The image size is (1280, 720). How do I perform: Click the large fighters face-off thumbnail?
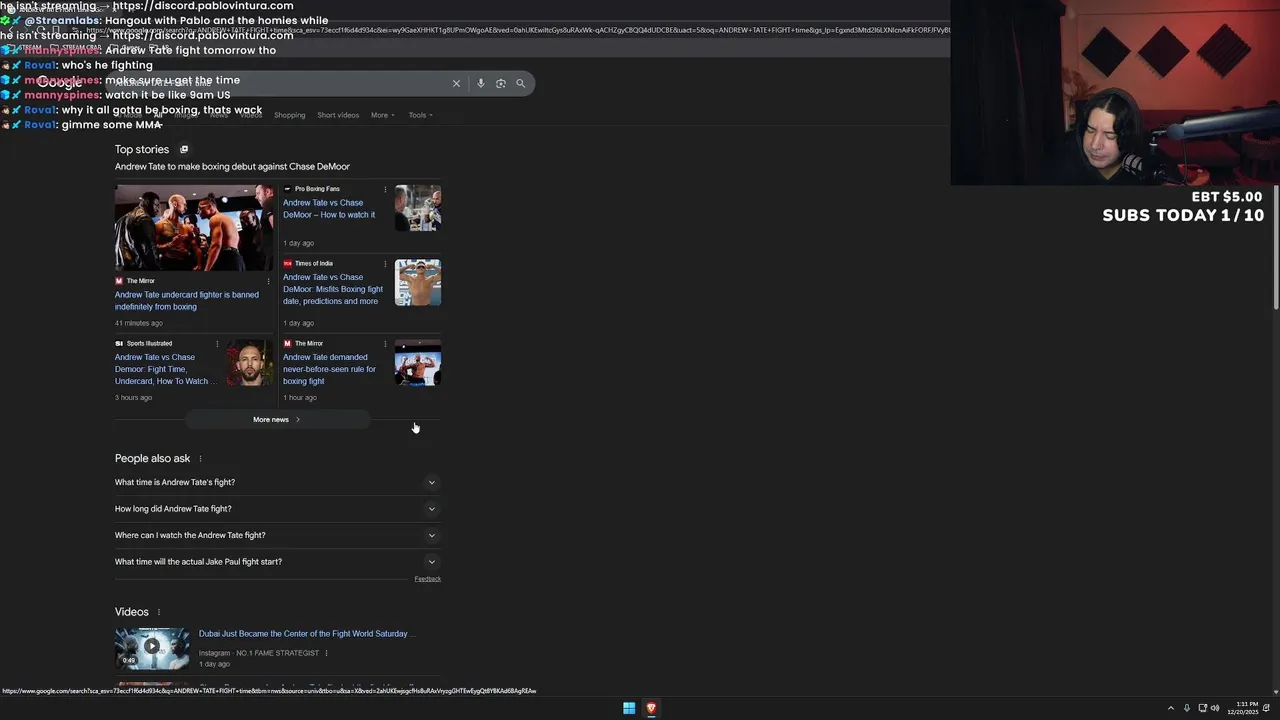tap(194, 228)
